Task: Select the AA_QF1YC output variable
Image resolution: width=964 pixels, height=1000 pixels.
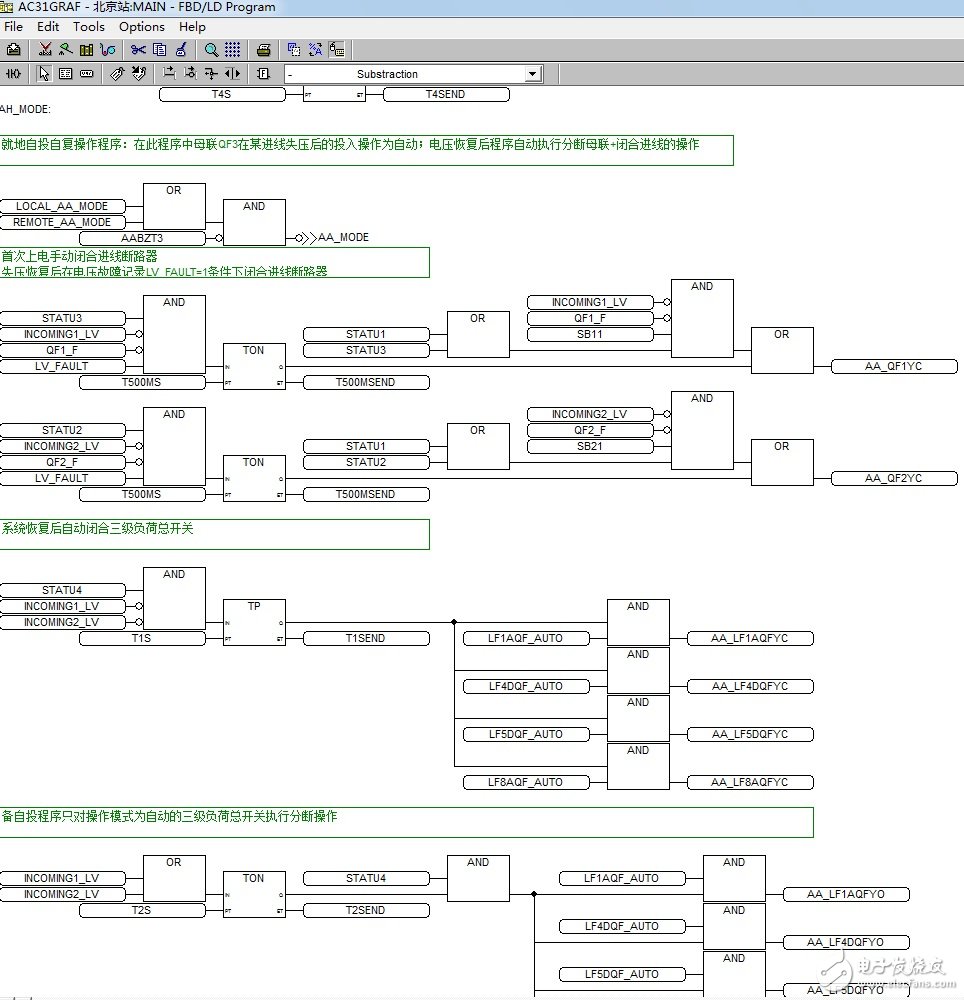Action: pos(894,367)
